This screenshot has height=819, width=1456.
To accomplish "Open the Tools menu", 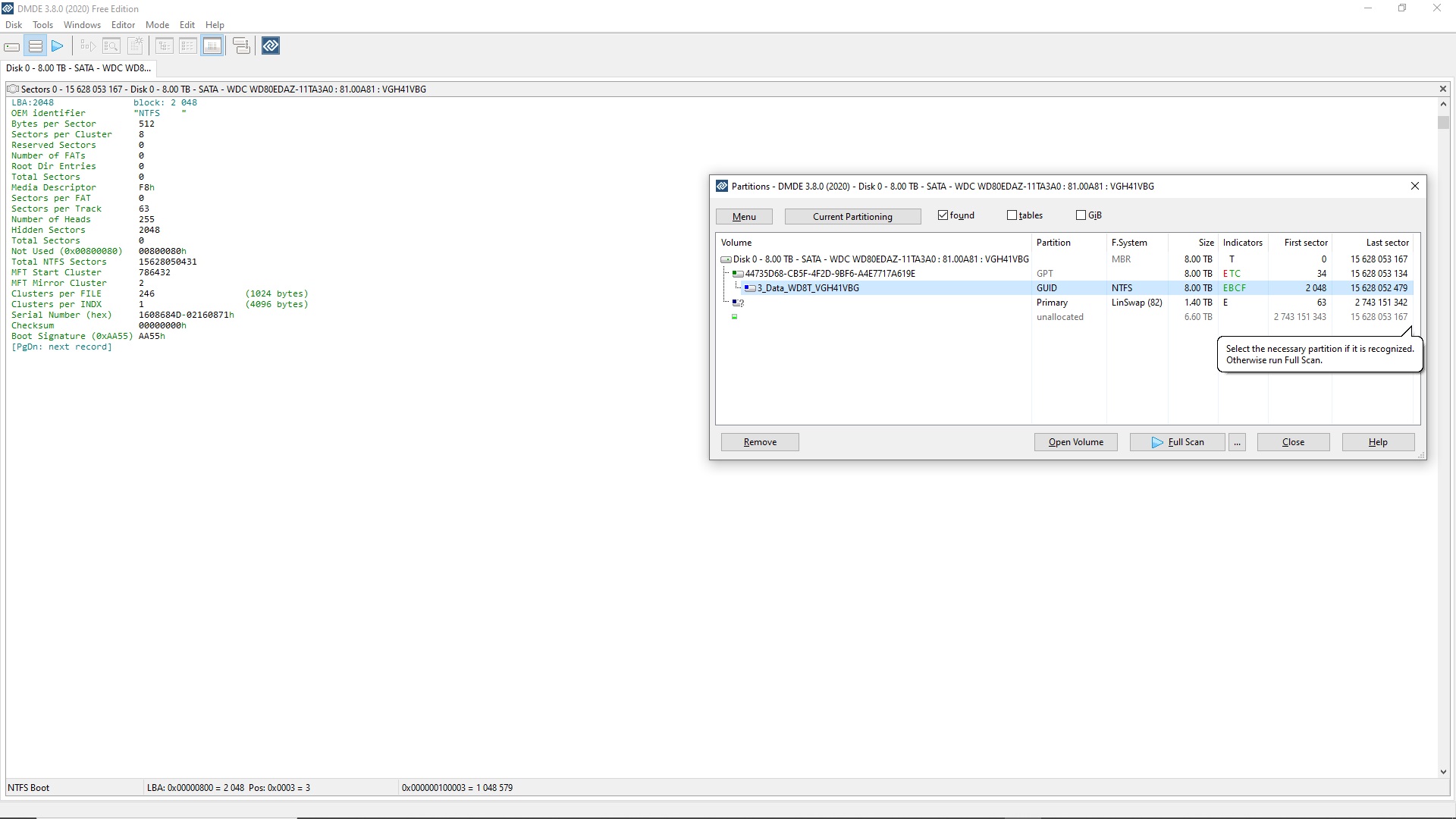I will pyautogui.click(x=42, y=25).
